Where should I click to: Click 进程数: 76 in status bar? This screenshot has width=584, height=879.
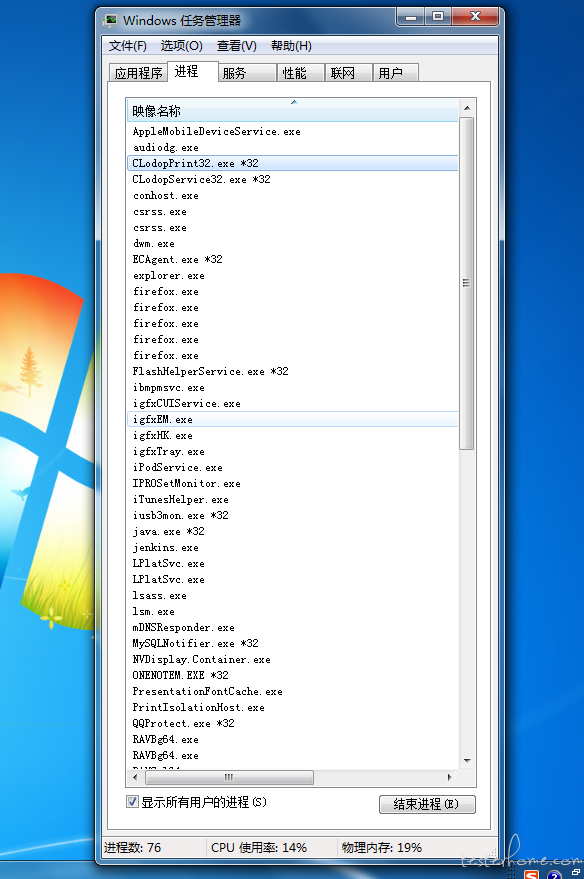[x=132, y=848]
